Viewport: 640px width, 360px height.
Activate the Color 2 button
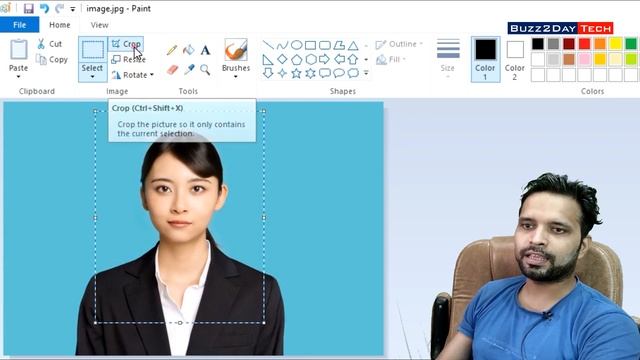click(x=515, y=60)
